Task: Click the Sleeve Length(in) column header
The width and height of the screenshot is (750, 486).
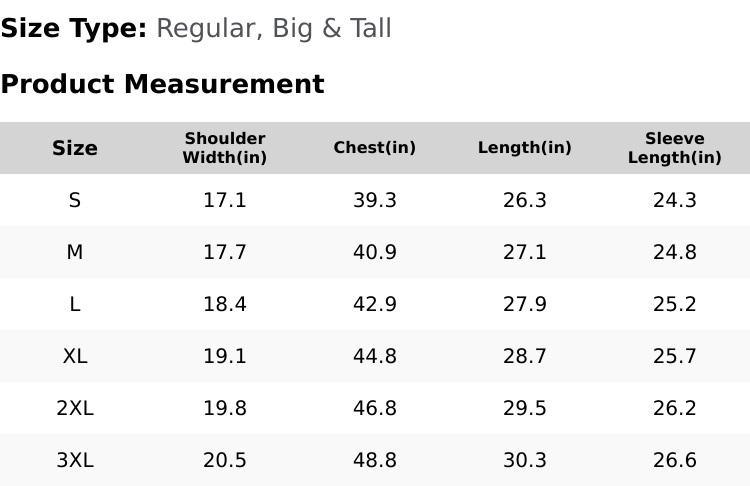Action: click(675, 148)
